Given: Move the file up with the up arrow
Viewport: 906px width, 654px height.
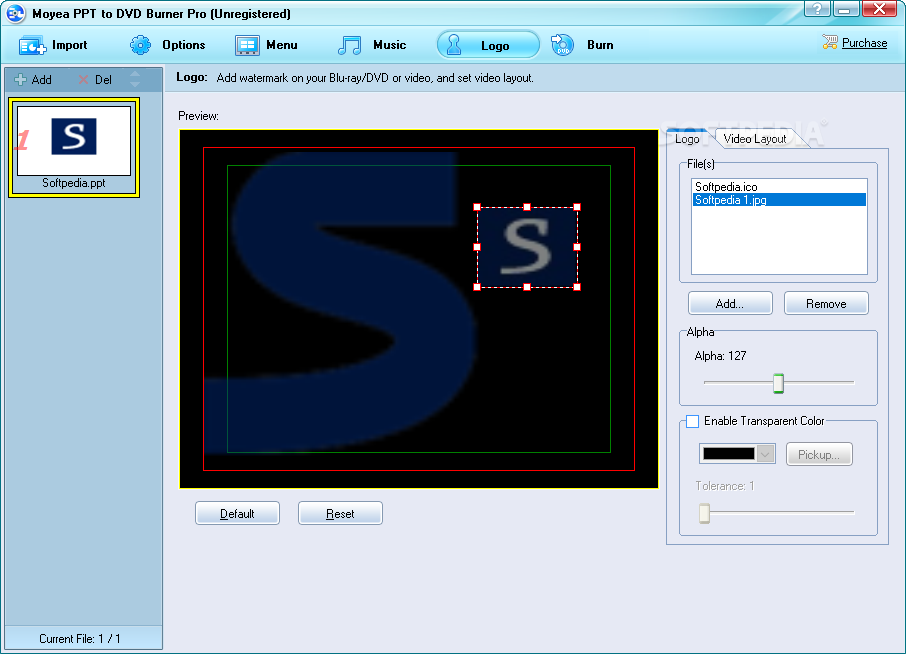Looking at the screenshot, I should [x=135, y=73].
